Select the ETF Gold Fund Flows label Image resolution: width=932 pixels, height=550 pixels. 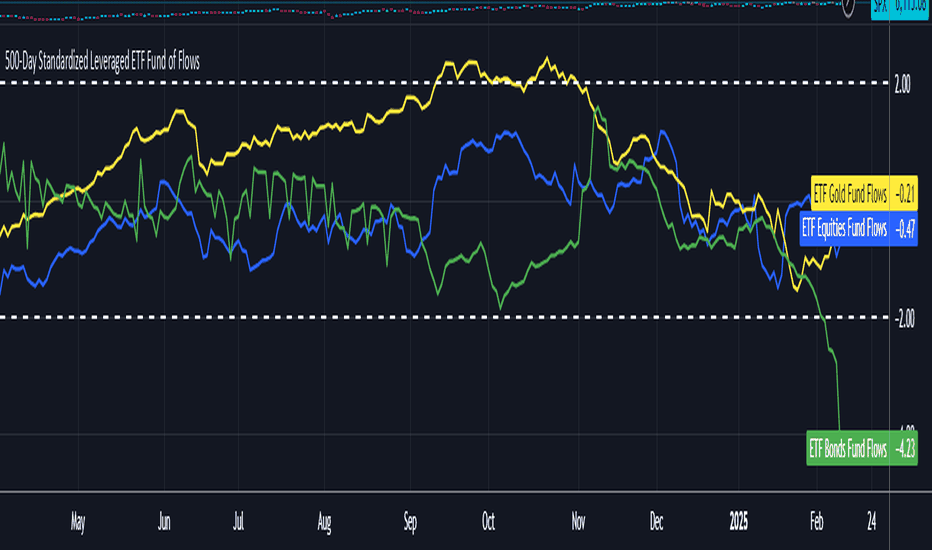click(850, 194)
